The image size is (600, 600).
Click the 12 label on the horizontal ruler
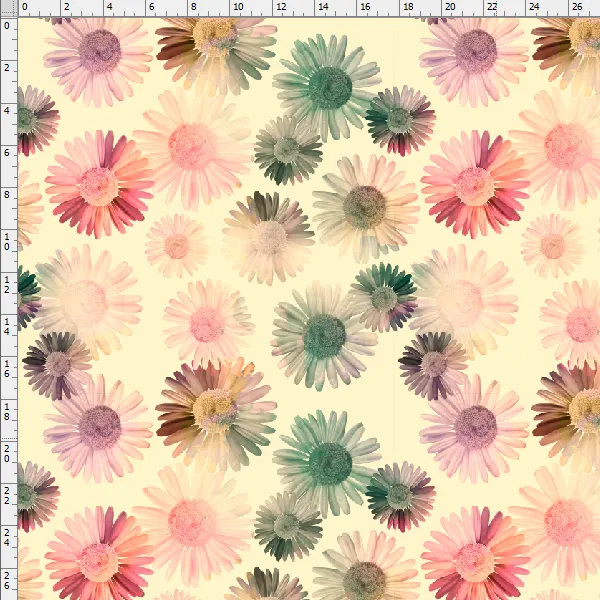pyautogui.click(x=281, y=7)
